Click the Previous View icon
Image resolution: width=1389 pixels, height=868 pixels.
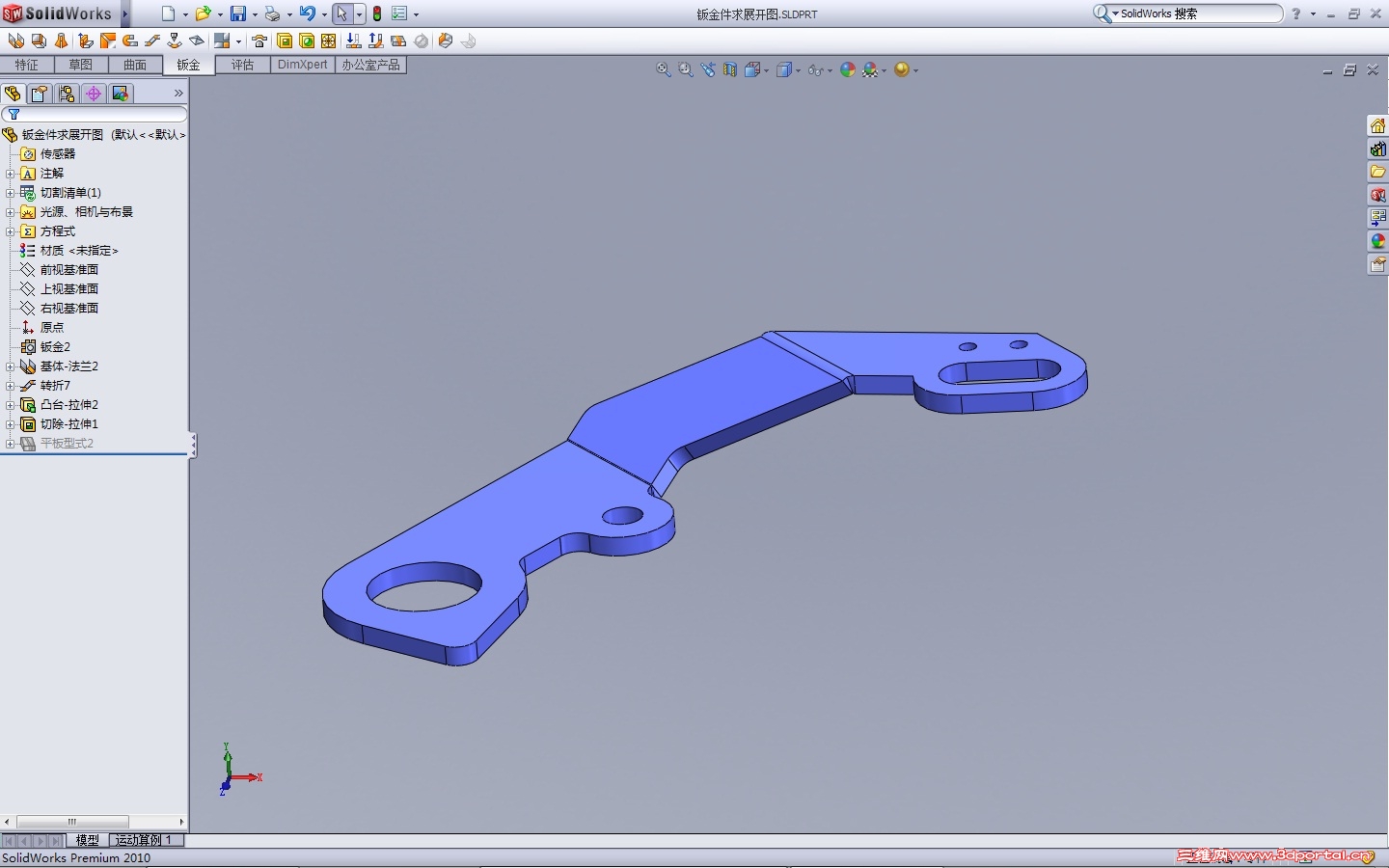(x=708, y=69)
